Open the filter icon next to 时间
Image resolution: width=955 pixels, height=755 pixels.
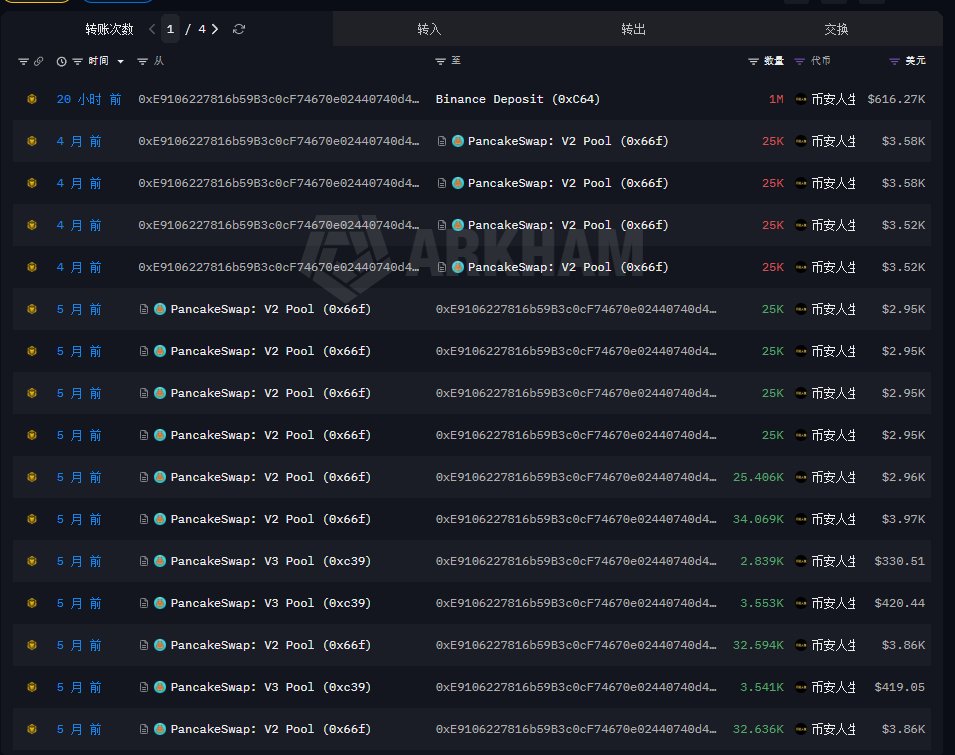coord(77,61)
